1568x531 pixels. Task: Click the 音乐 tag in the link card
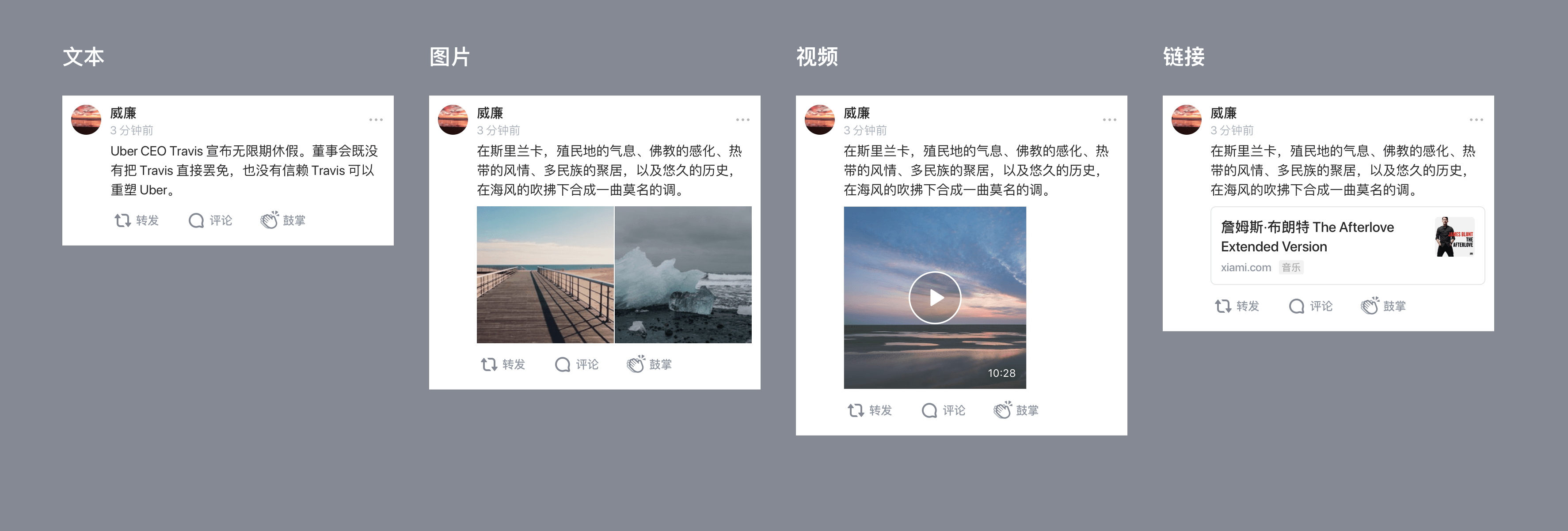coord(1291,268)
